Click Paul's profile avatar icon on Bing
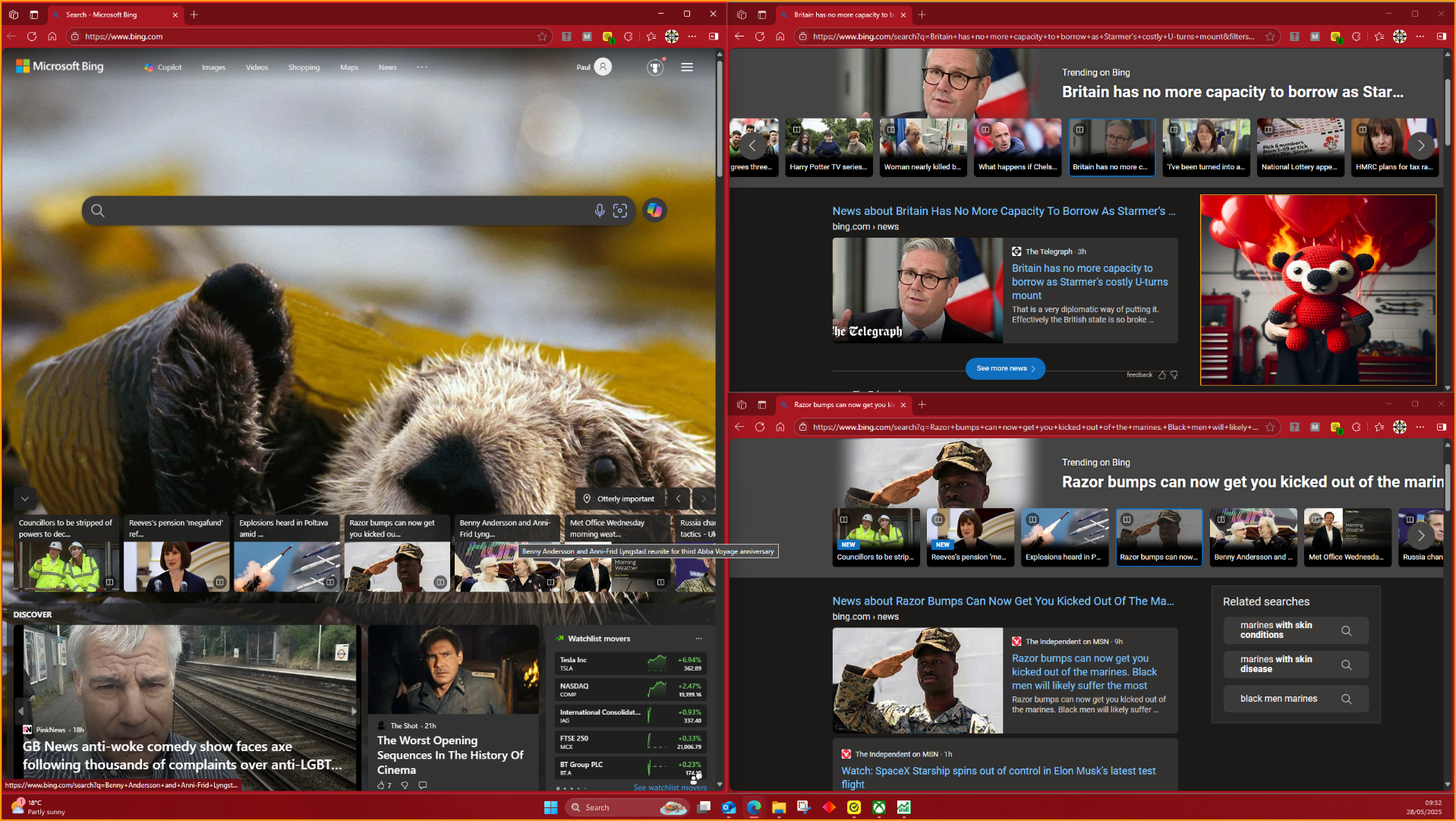Image resolution: width=1456 pixels, height=821 pixels. pyautogui.click(x=603, y=67)
